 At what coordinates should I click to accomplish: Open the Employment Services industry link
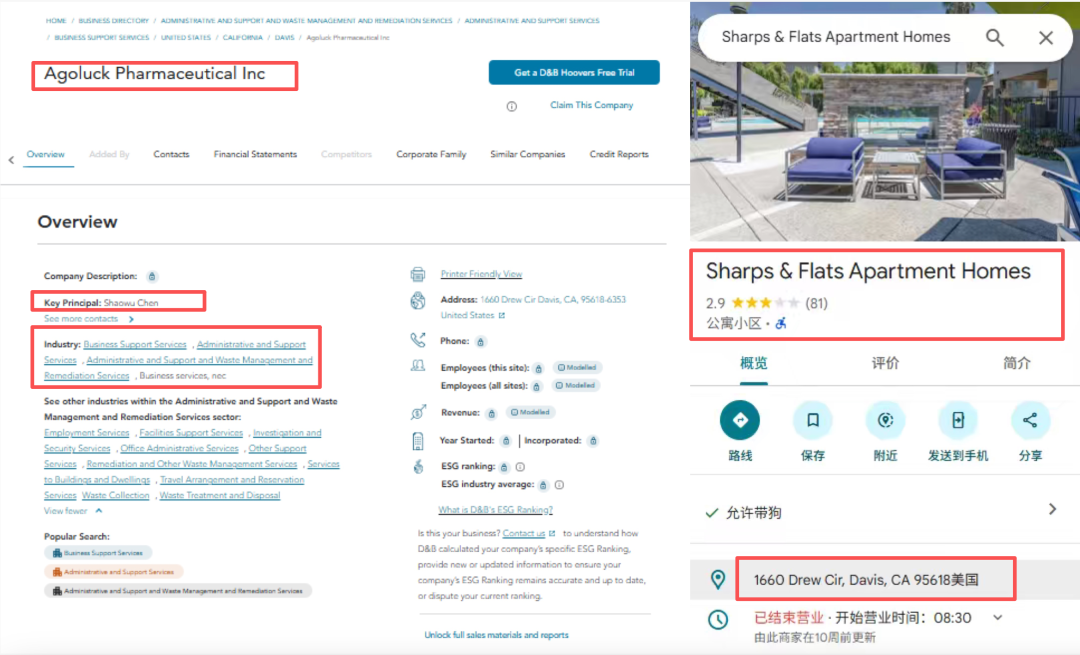[87, 433]
